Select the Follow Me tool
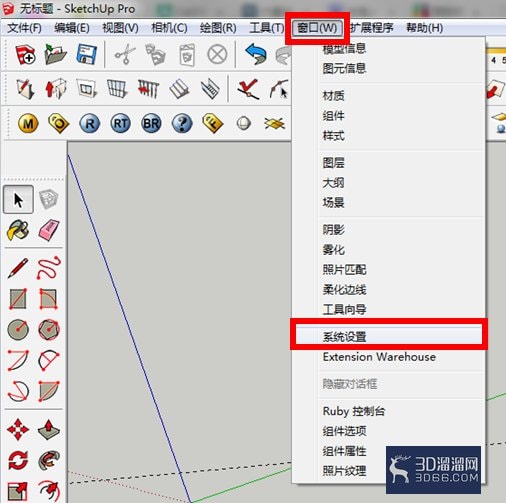 pyautogui.click(x=49, y=460)
